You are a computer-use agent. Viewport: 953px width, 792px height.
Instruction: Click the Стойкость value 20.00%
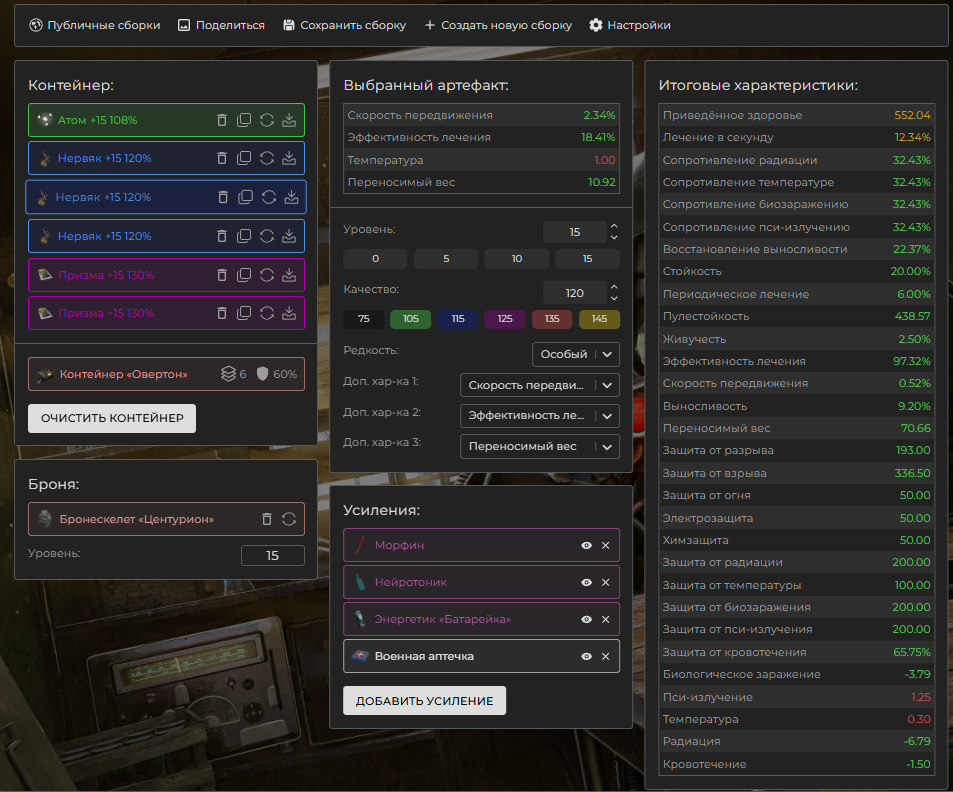tap(910, 271)
